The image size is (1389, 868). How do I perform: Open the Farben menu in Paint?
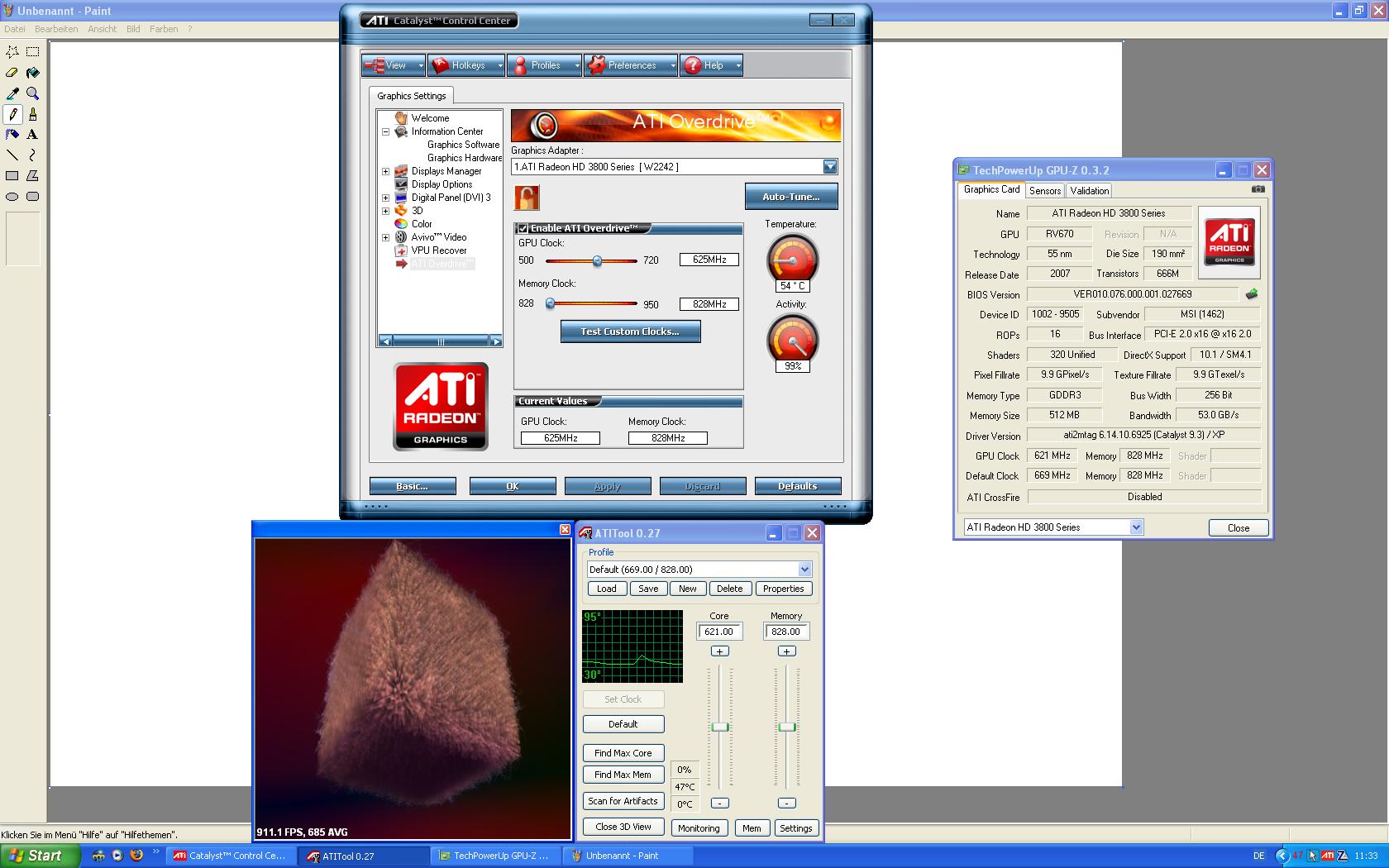click(164, 29)
